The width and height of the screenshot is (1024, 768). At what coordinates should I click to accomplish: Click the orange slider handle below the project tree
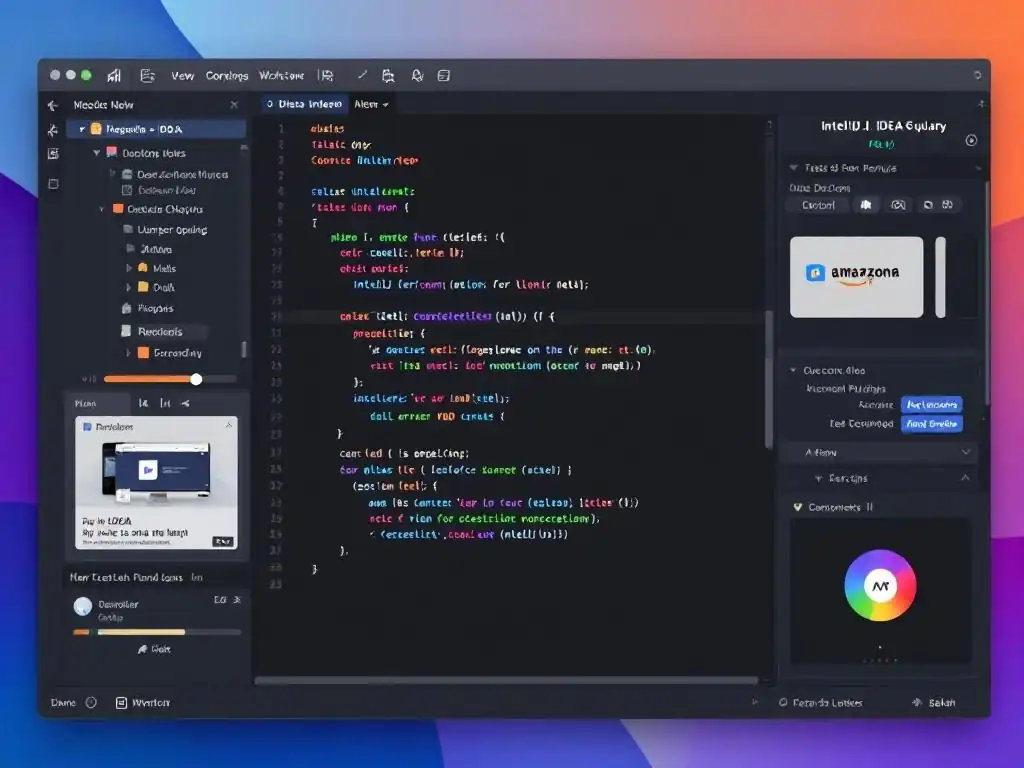(x=196, y=379)
